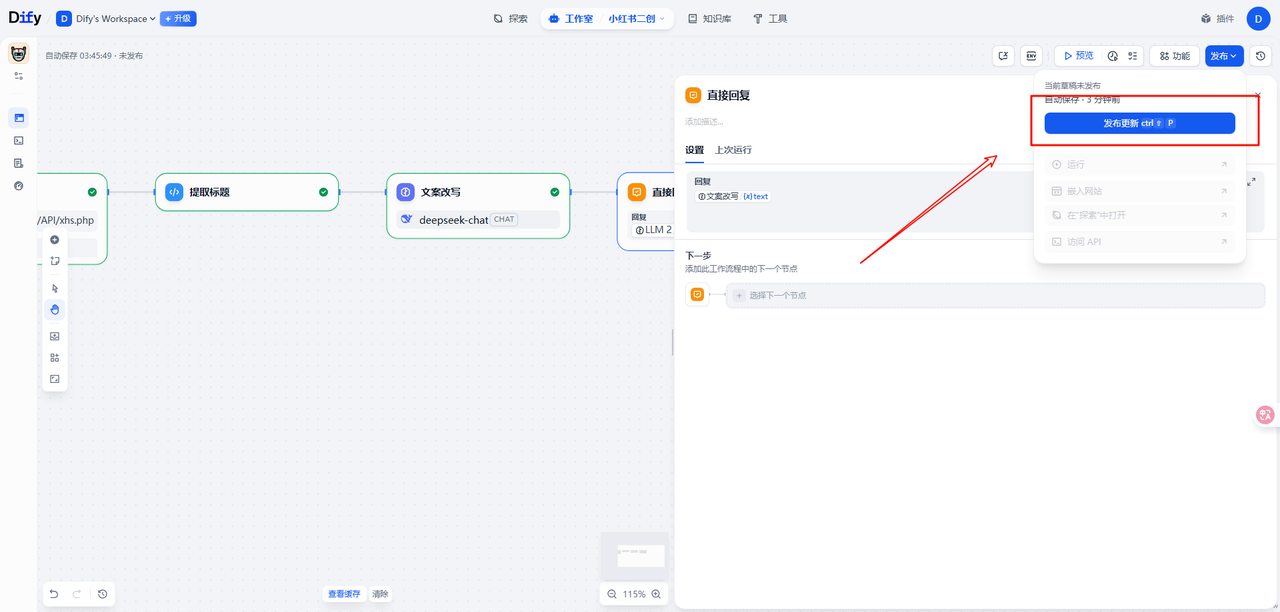
Task: Open the 小红书二创 app name dropdown
Action: click(x=636, y=19)
